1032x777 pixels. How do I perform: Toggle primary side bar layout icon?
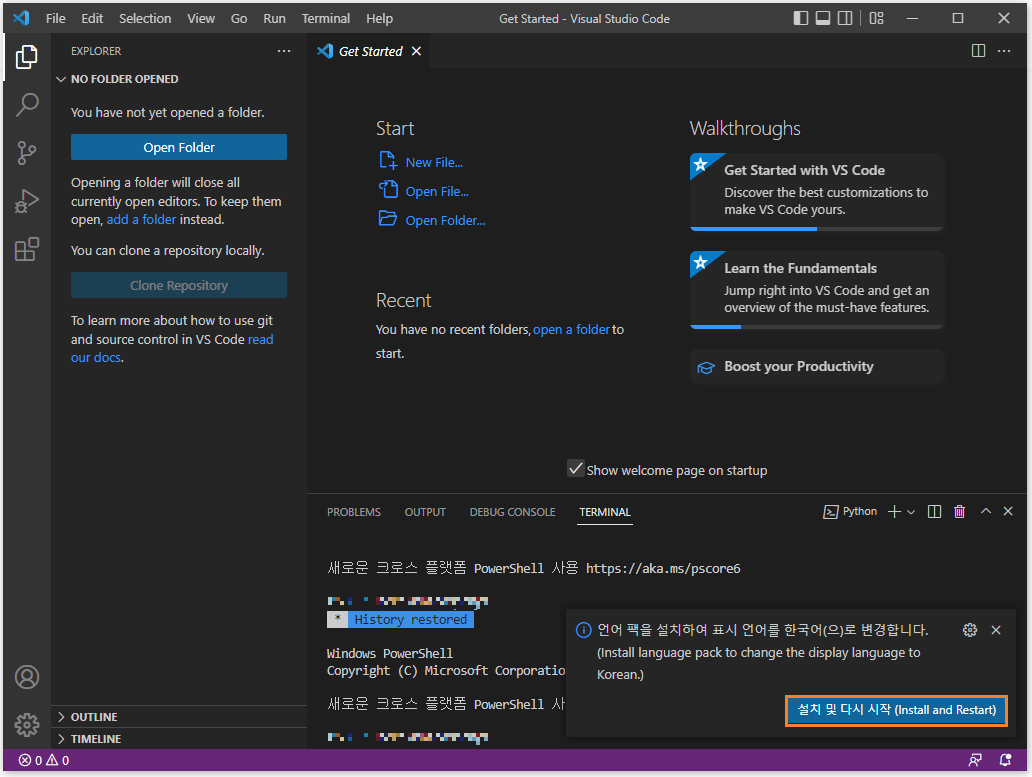[801, 18]
